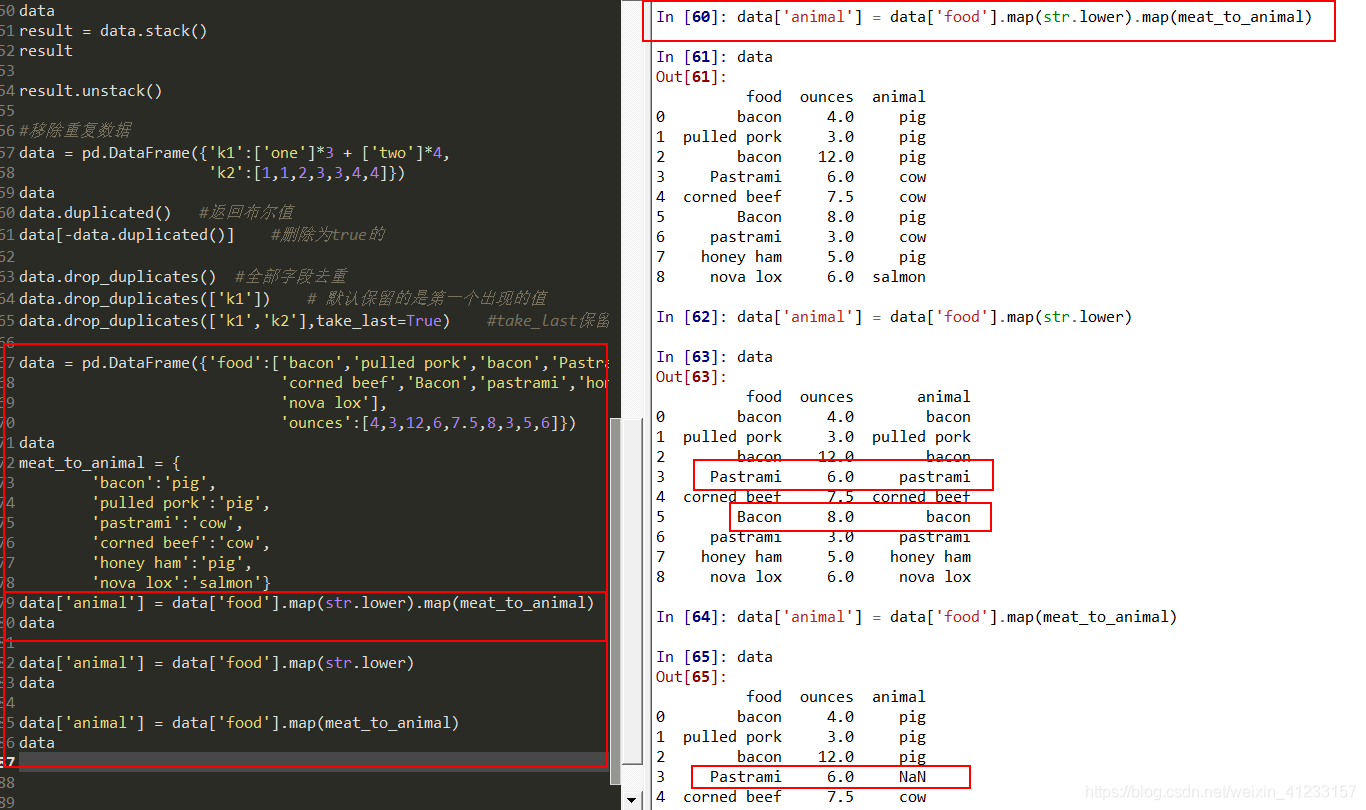The width and height of the screenshot is (1366, 810).
Task: Click console line 'In [63]: data'
Action: (x=714, y=356)
